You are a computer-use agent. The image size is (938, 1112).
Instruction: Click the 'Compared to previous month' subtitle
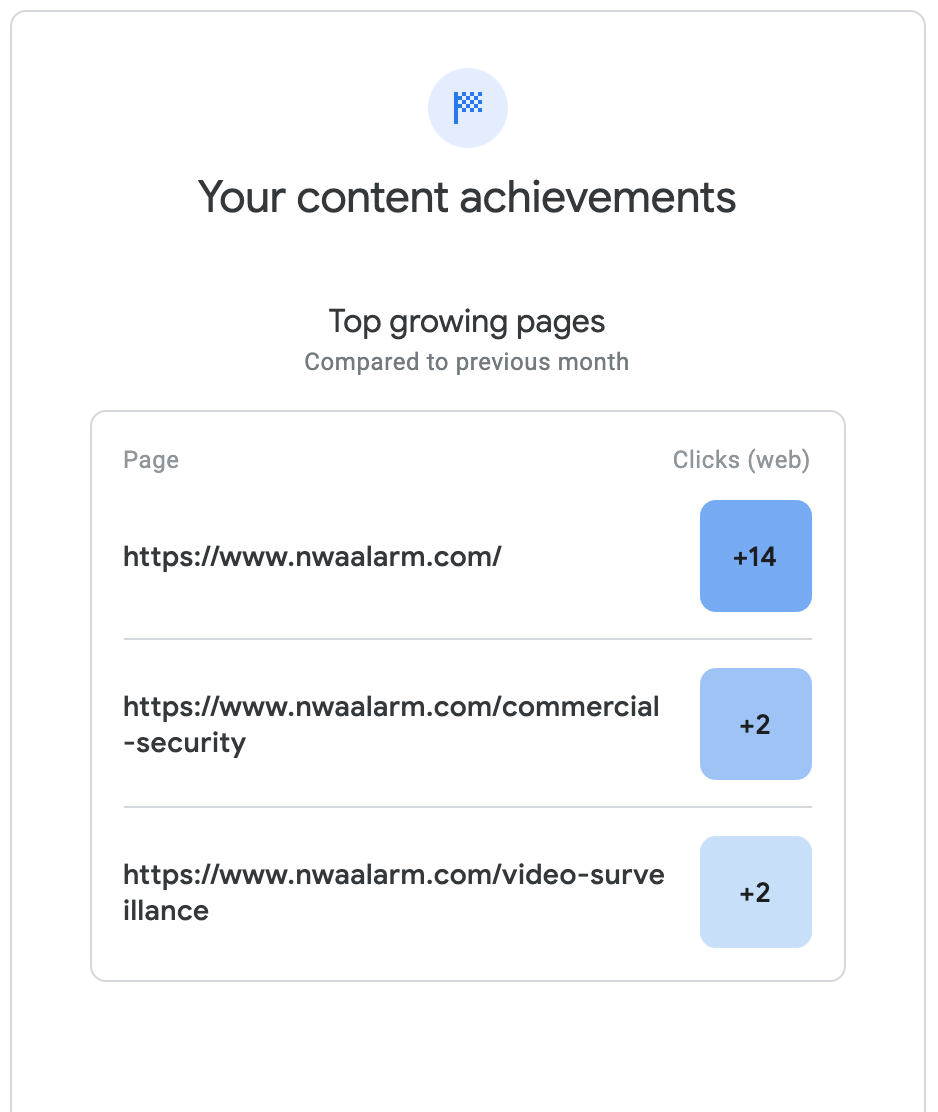click(x=467, y=361)
